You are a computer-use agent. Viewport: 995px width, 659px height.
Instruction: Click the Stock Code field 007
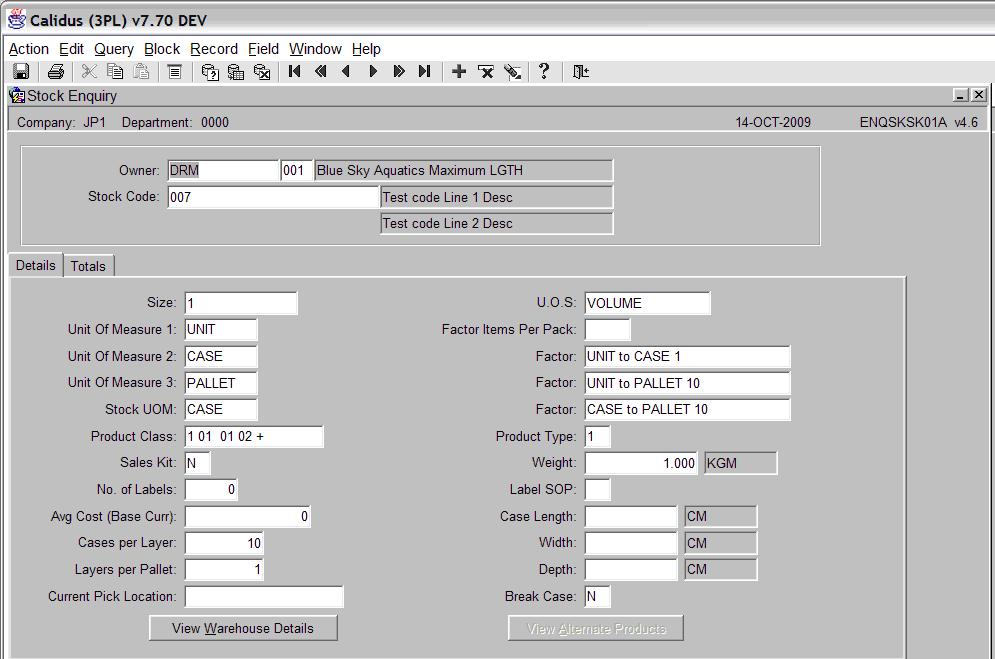click(x=273, y=197)
